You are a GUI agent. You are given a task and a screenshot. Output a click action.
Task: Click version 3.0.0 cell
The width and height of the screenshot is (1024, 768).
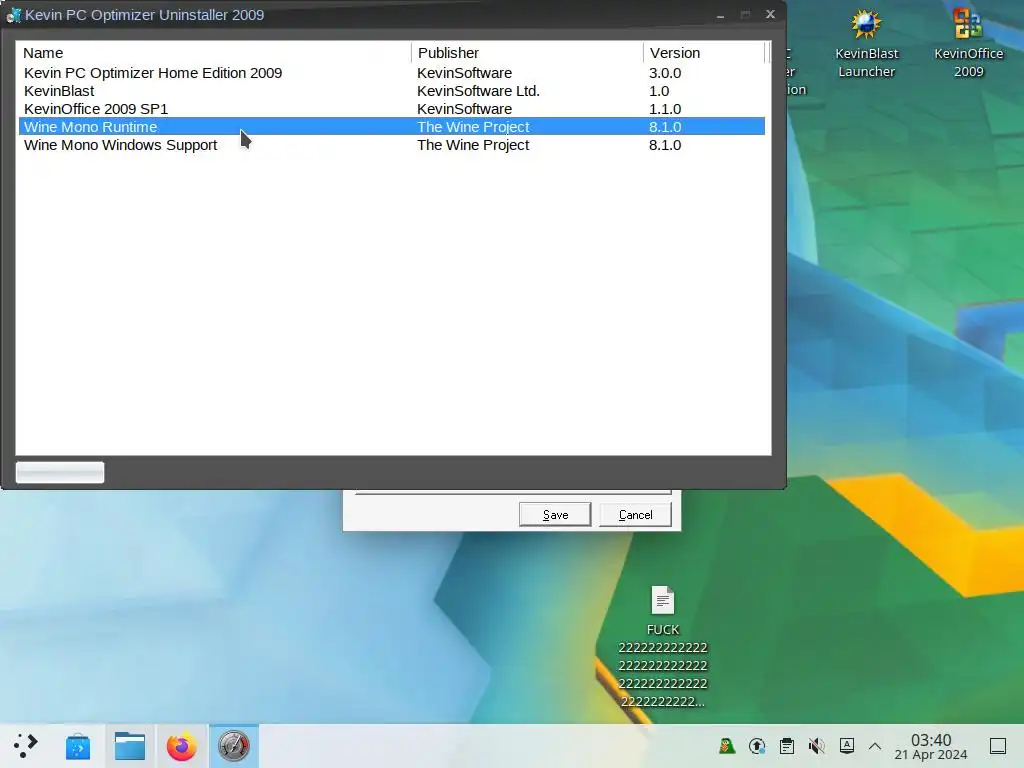tap(665, 72)
